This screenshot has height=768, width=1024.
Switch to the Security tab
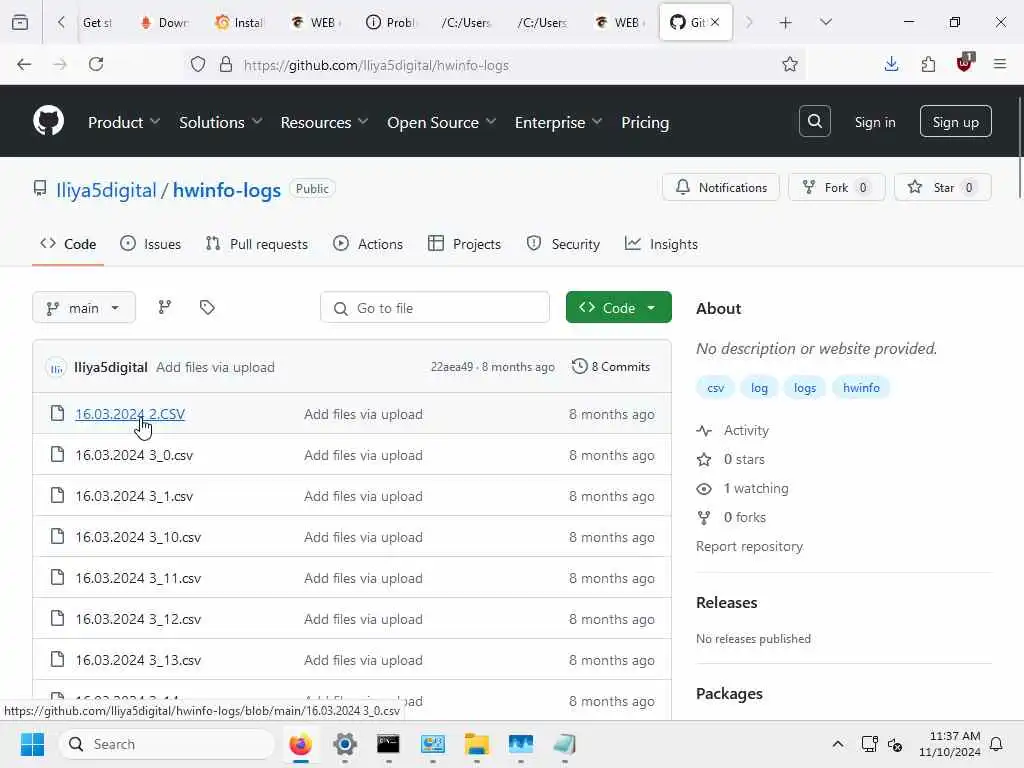point(563,244)
